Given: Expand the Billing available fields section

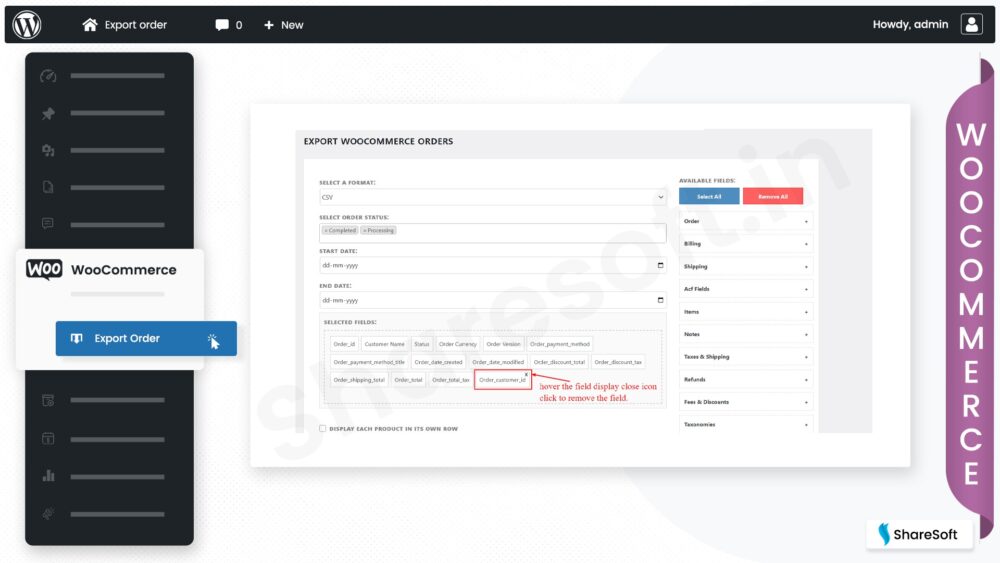Looking at the screenshot, I should coord(746,244).
